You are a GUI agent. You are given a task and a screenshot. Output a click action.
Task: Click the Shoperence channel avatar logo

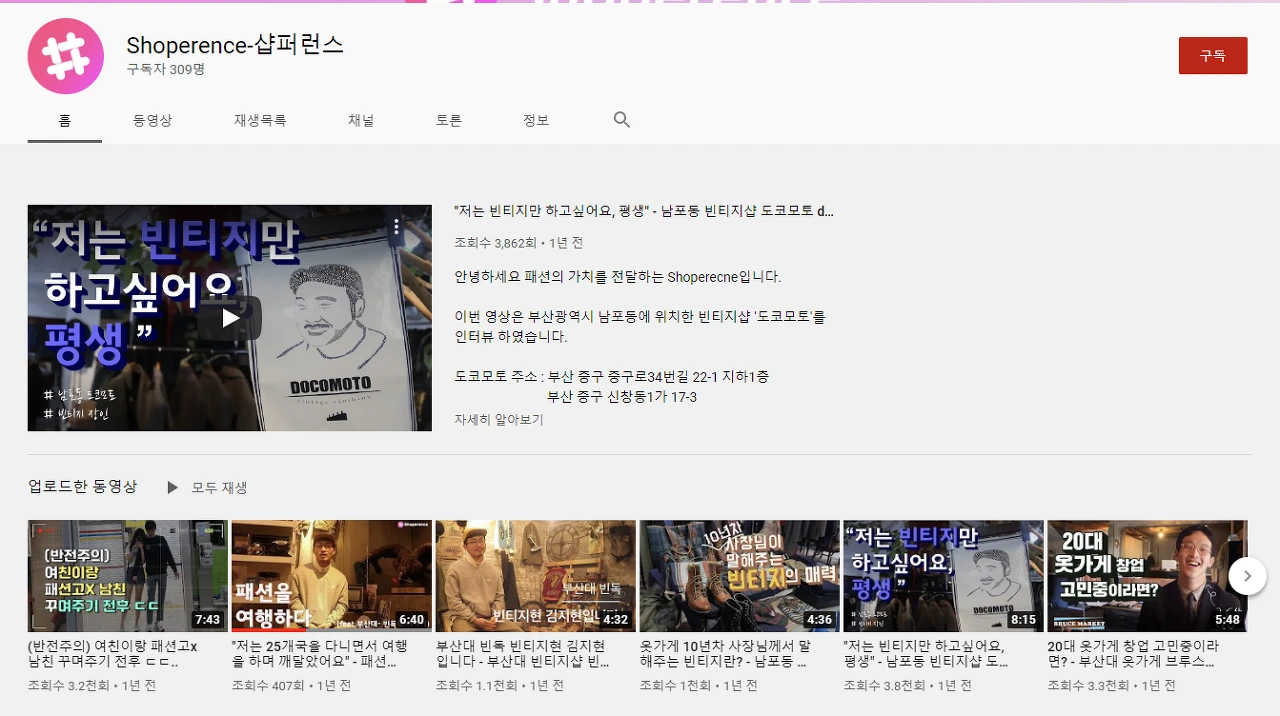[x=66, y=56]
